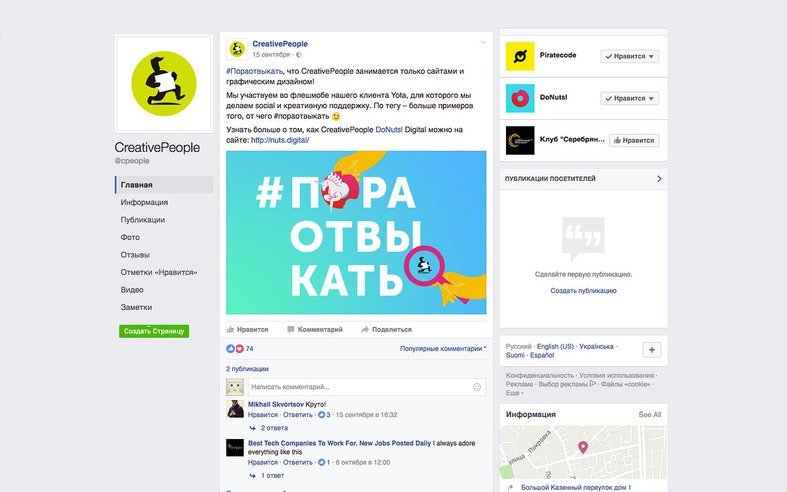Toggle Нравится for DoNuts! page
The image size is (787, 492).
(630, 98)
